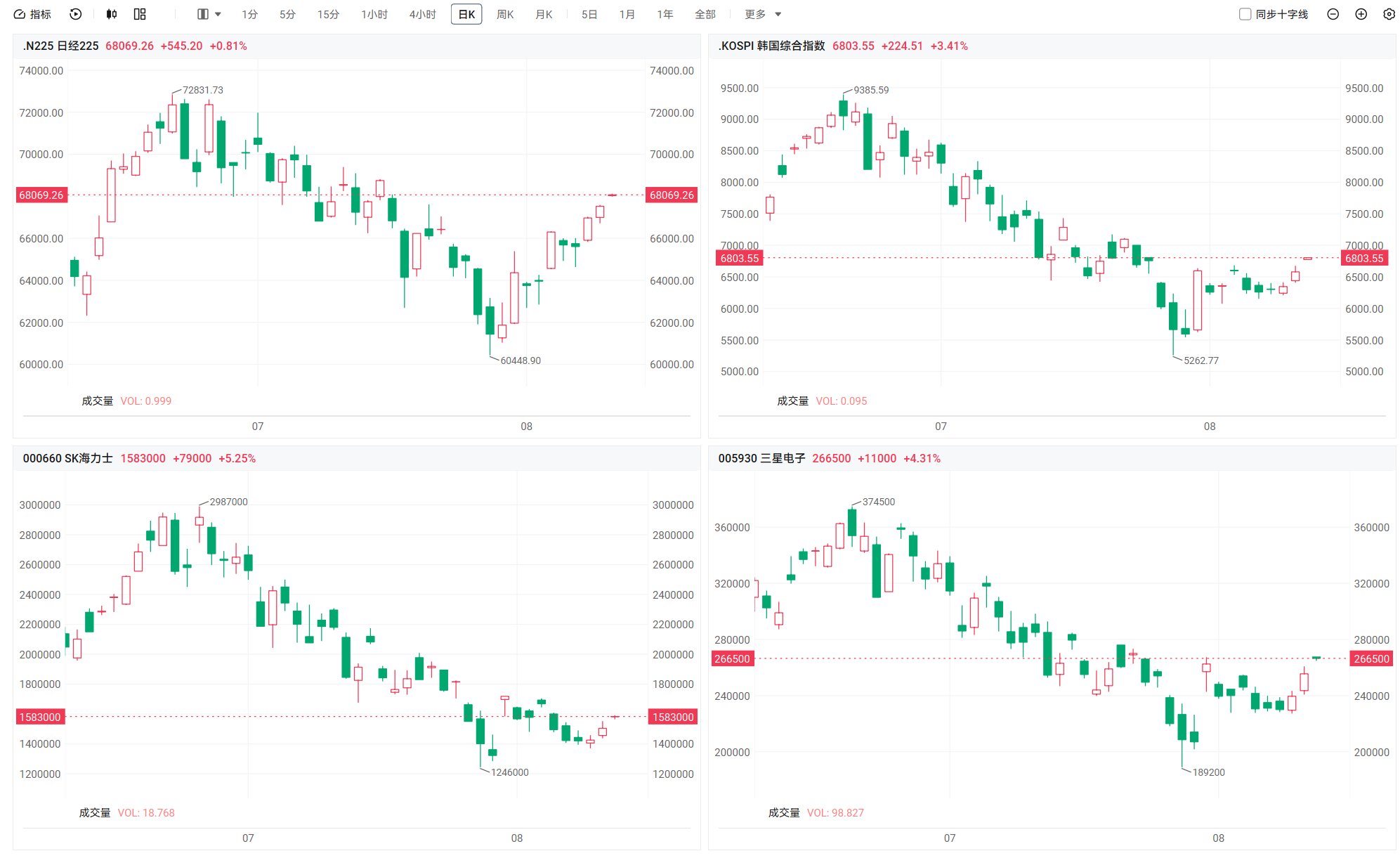Switch to the 周K interval
The width and height of the screenshot is (1400, 858).
point(505,14)
